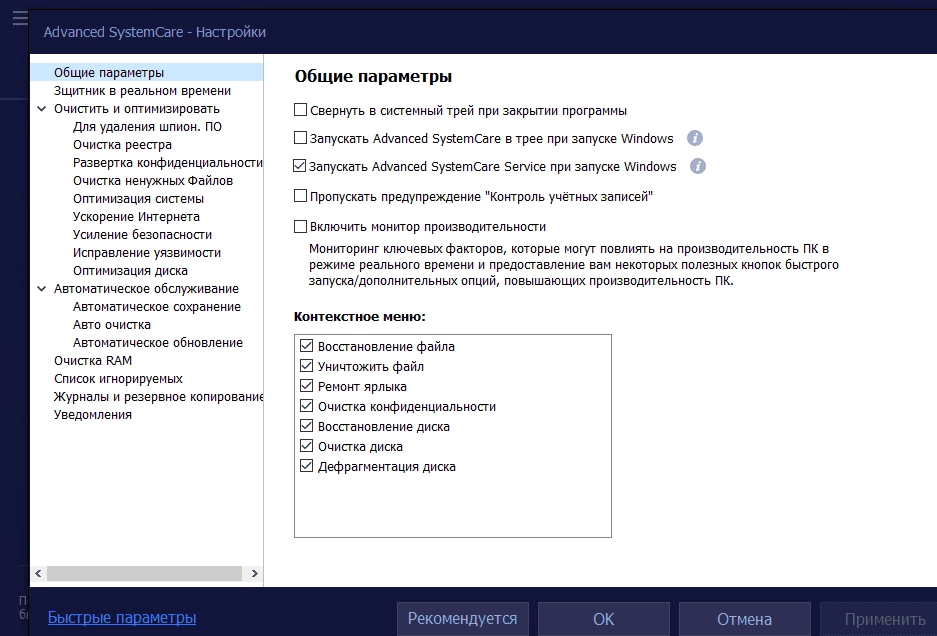Viewport: 937px width, 636px height.
Task: Select 'Журналы и резервное копирование' entry
Action: click(158, 396)
